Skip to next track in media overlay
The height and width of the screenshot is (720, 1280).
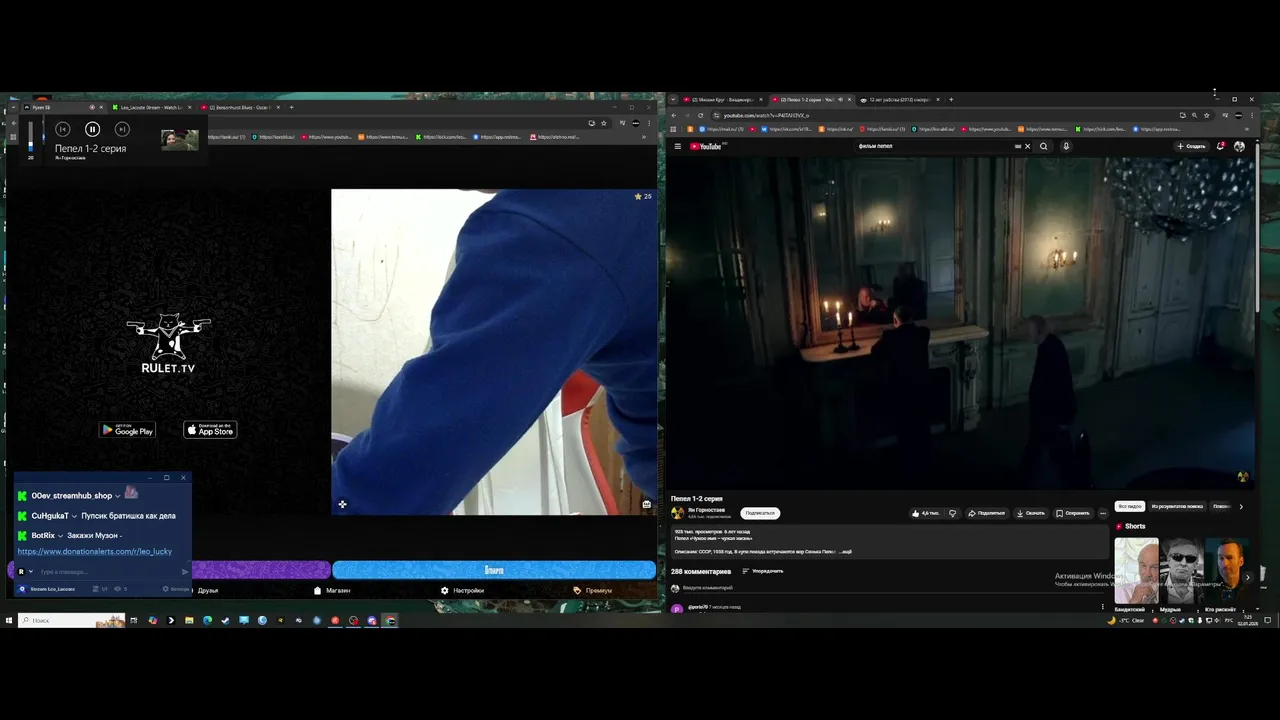click(x=122, y=129)
